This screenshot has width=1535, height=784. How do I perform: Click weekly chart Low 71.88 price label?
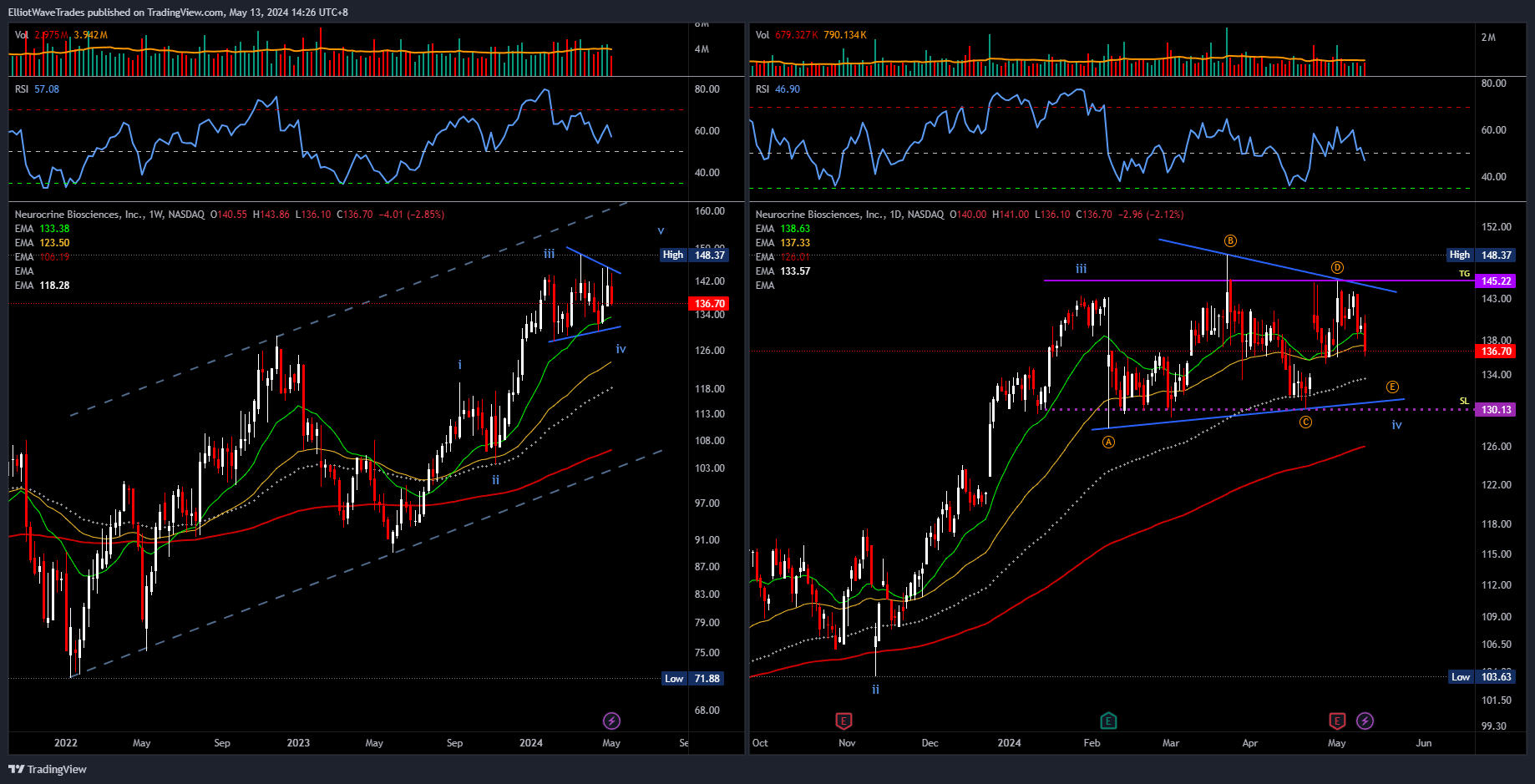tap(693, 679)
